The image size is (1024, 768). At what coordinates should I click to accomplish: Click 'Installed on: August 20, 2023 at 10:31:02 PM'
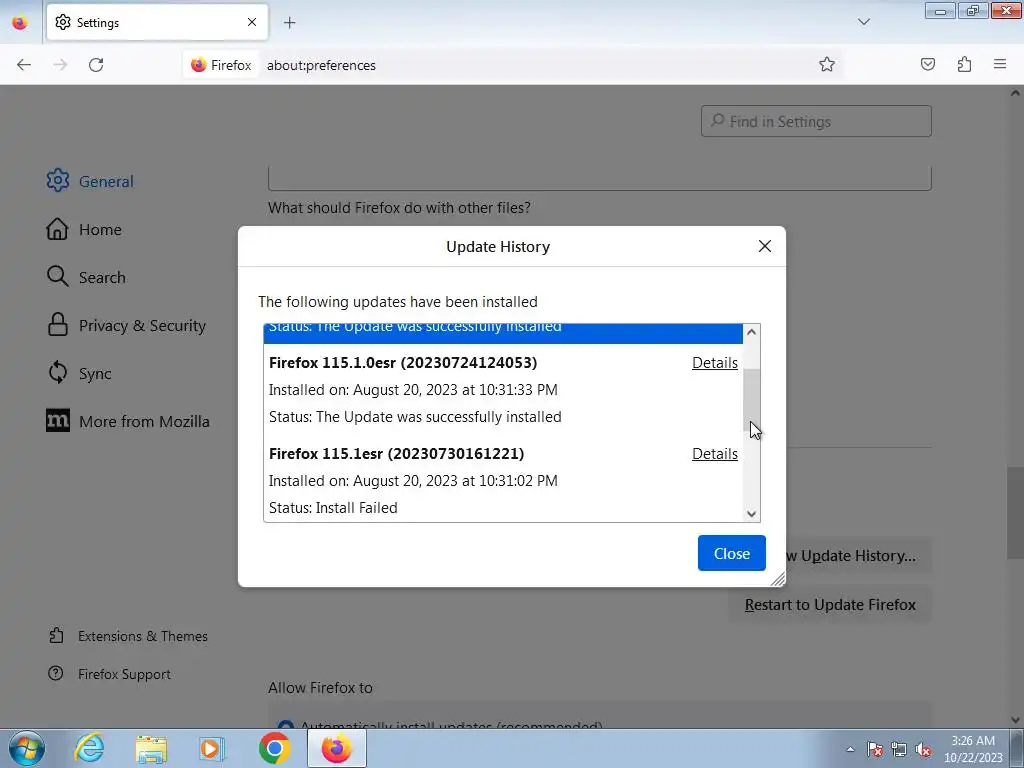coord(413,481)
